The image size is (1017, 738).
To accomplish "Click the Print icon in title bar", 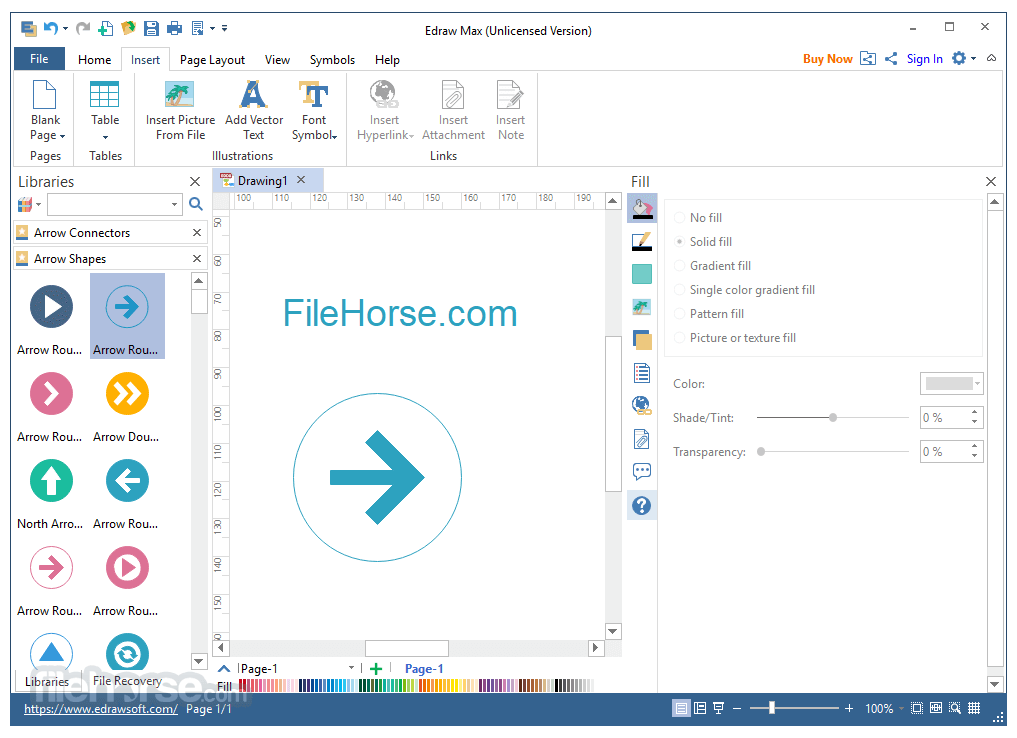I will point(174,28).
